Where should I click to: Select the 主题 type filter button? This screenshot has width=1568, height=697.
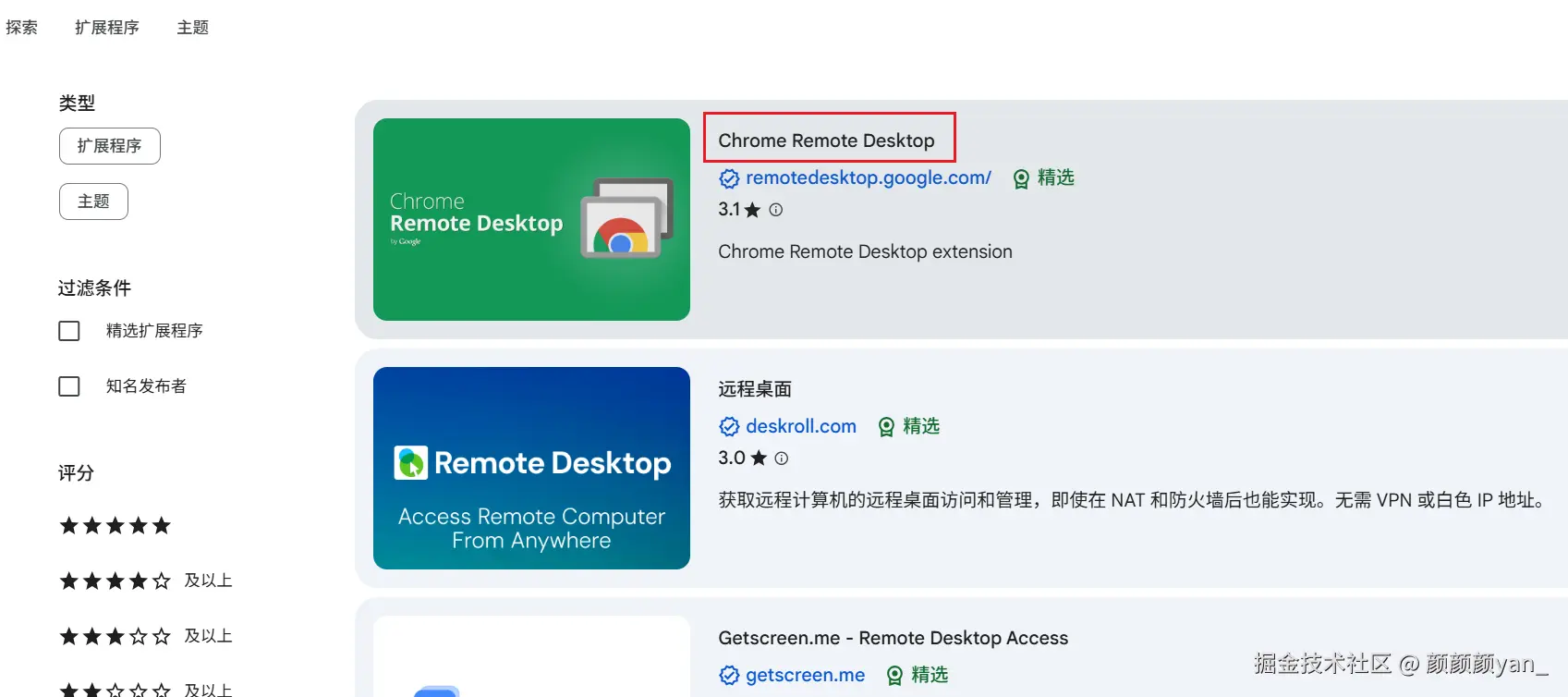coord(93,202)
